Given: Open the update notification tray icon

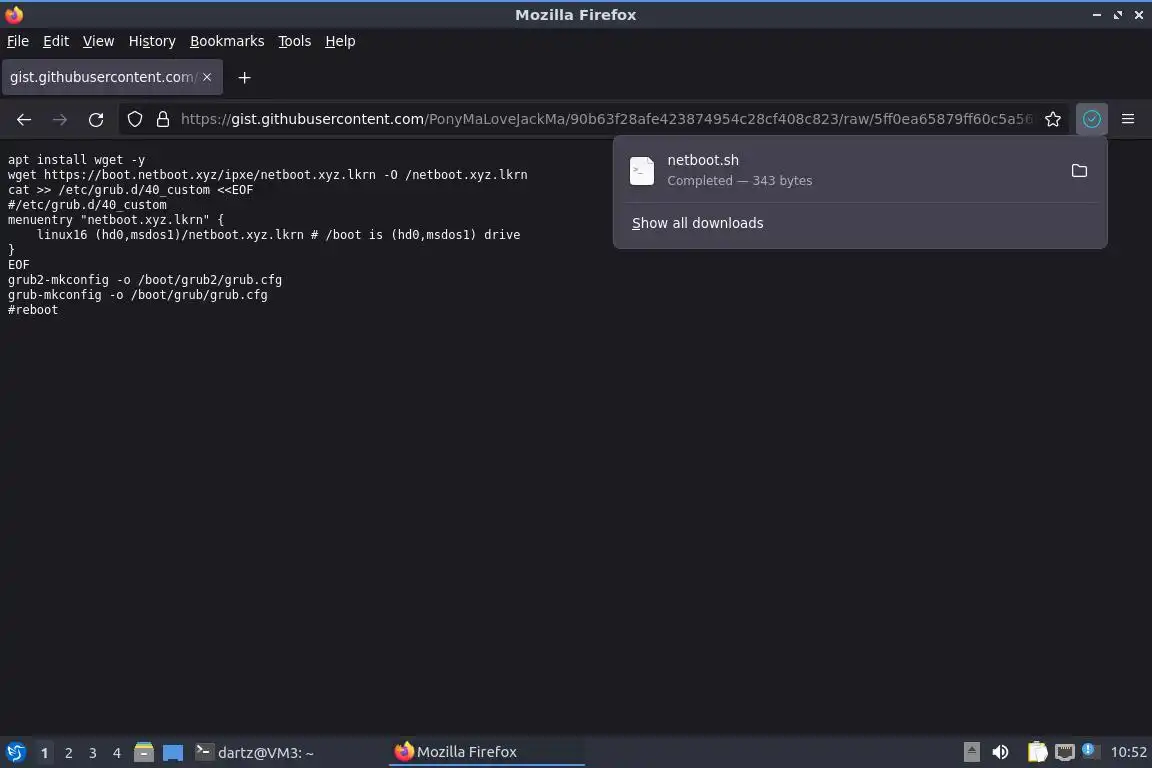Looking at the screenshot, I should coord(1090,750).
